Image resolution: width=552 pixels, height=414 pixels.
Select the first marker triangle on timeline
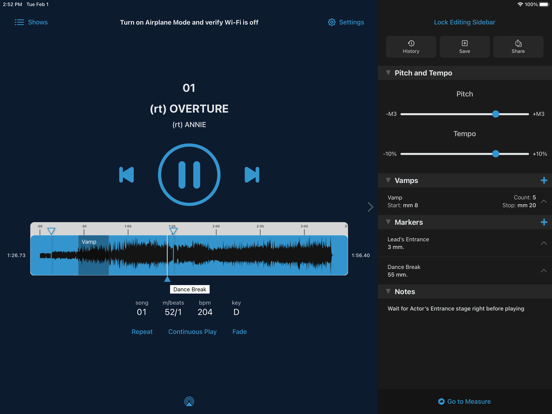tap(51, 231)
